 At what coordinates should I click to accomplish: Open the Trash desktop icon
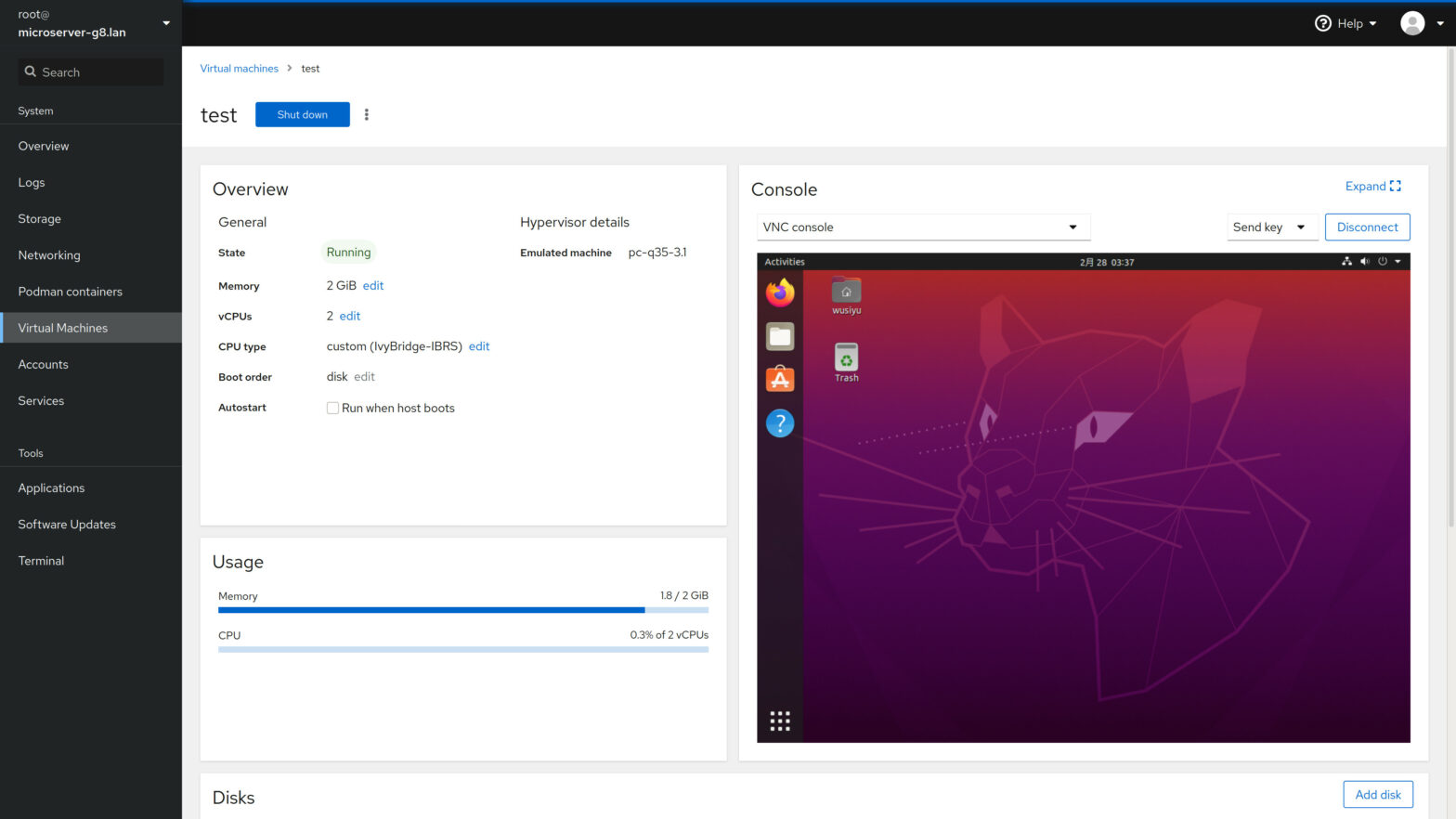tap(846, 361)
